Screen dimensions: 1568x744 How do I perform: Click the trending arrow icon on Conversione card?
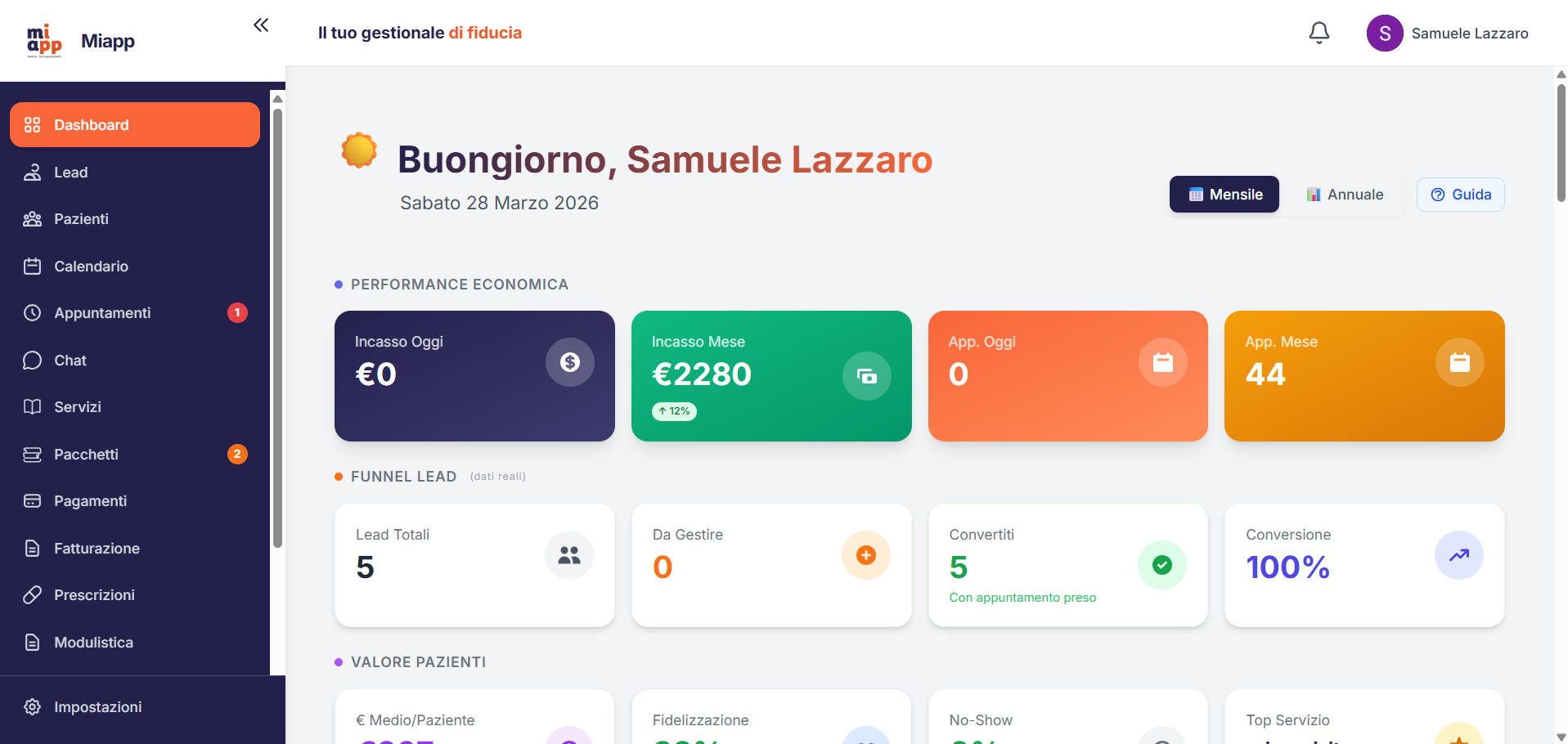[1459, 554]
